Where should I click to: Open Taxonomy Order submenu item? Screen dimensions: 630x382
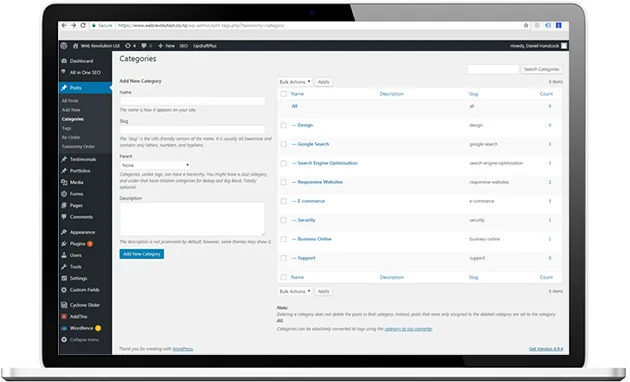click(x=78, y=147)
